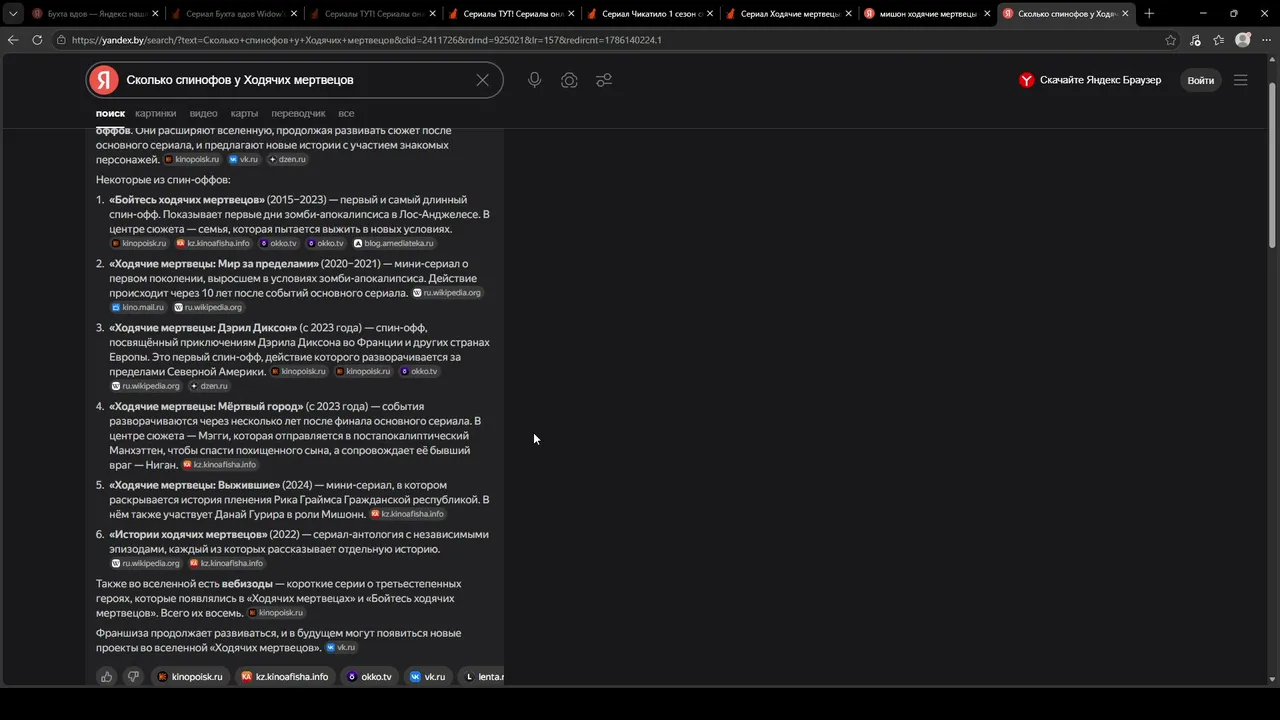Screen dimensions: 1280x720
Task: Select the 'видео' search tab
Action: (x=203, y=113)
